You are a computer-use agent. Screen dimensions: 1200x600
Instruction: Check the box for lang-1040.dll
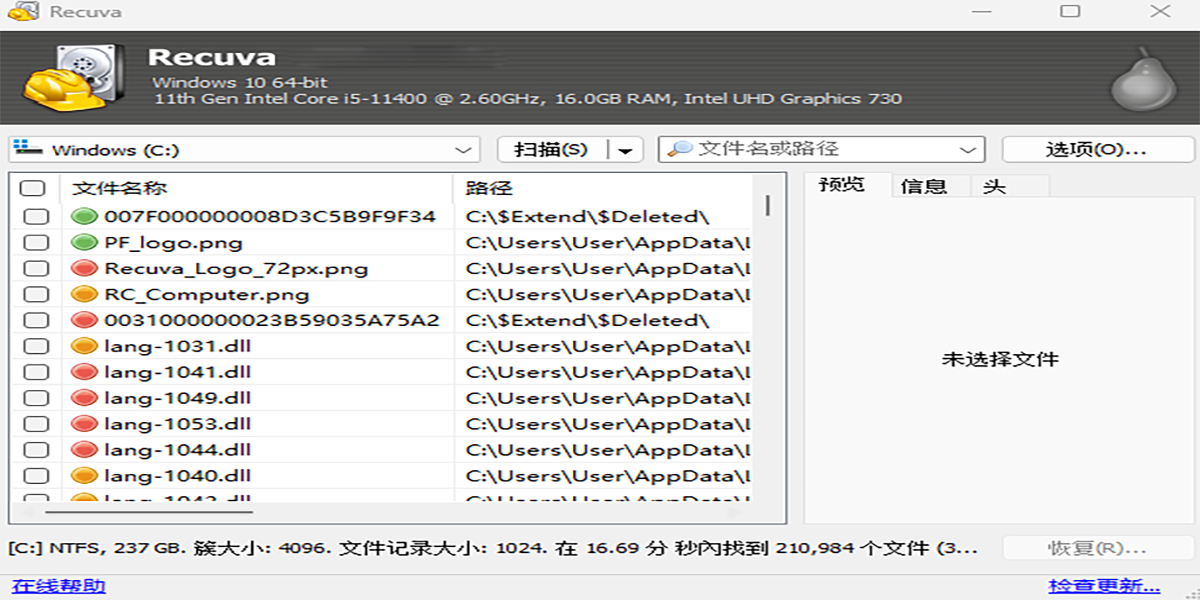(x=36, y=476)
